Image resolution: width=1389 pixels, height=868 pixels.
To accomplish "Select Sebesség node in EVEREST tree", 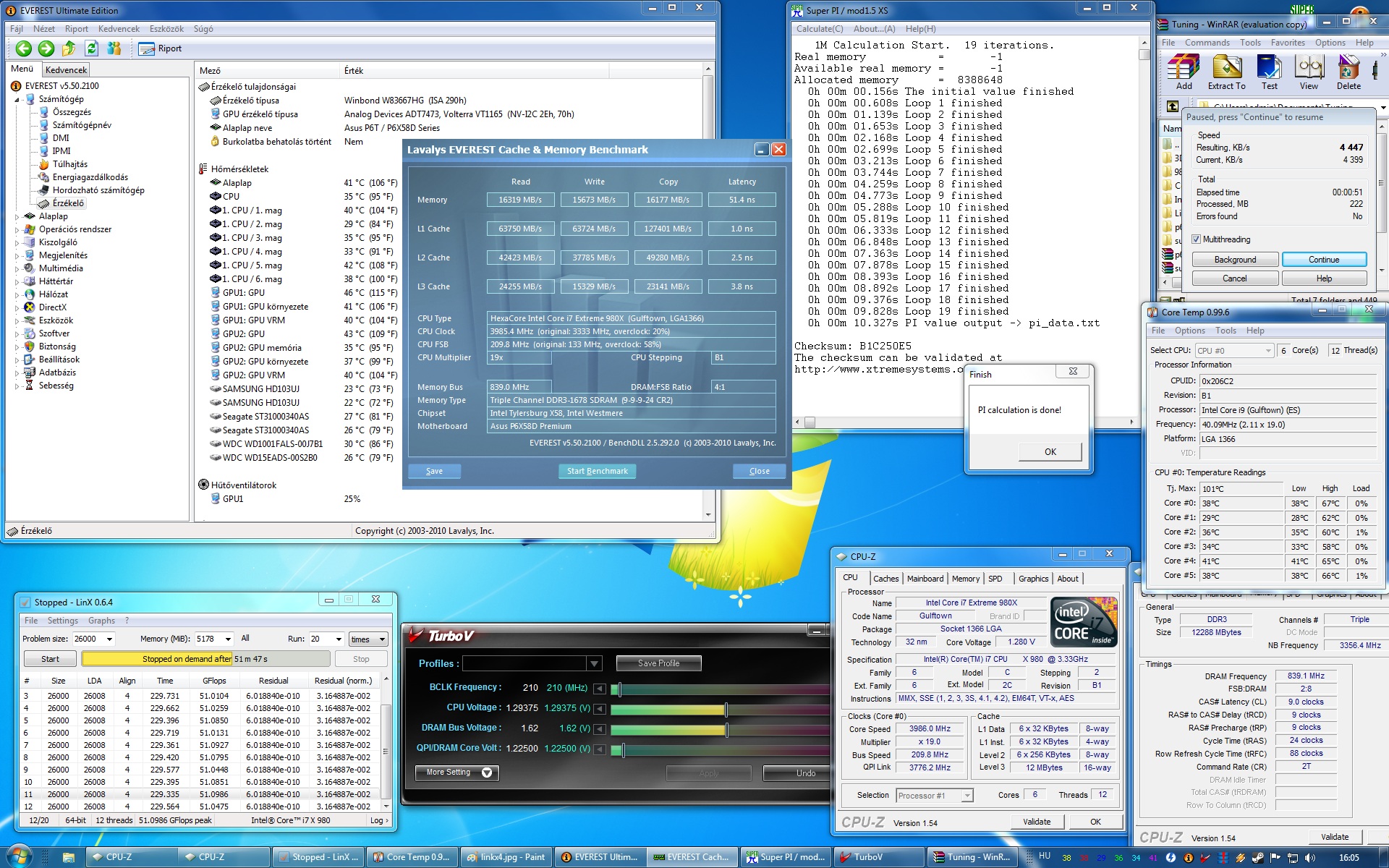I will click(56, 386).
